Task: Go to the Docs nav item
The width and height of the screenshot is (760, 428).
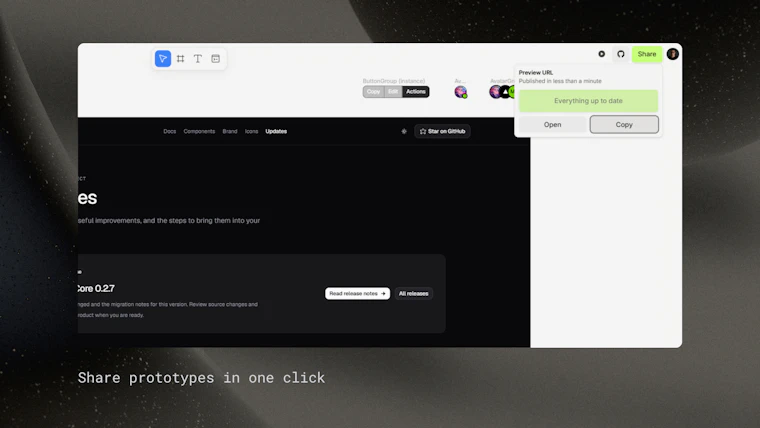Action: [170, 131]
